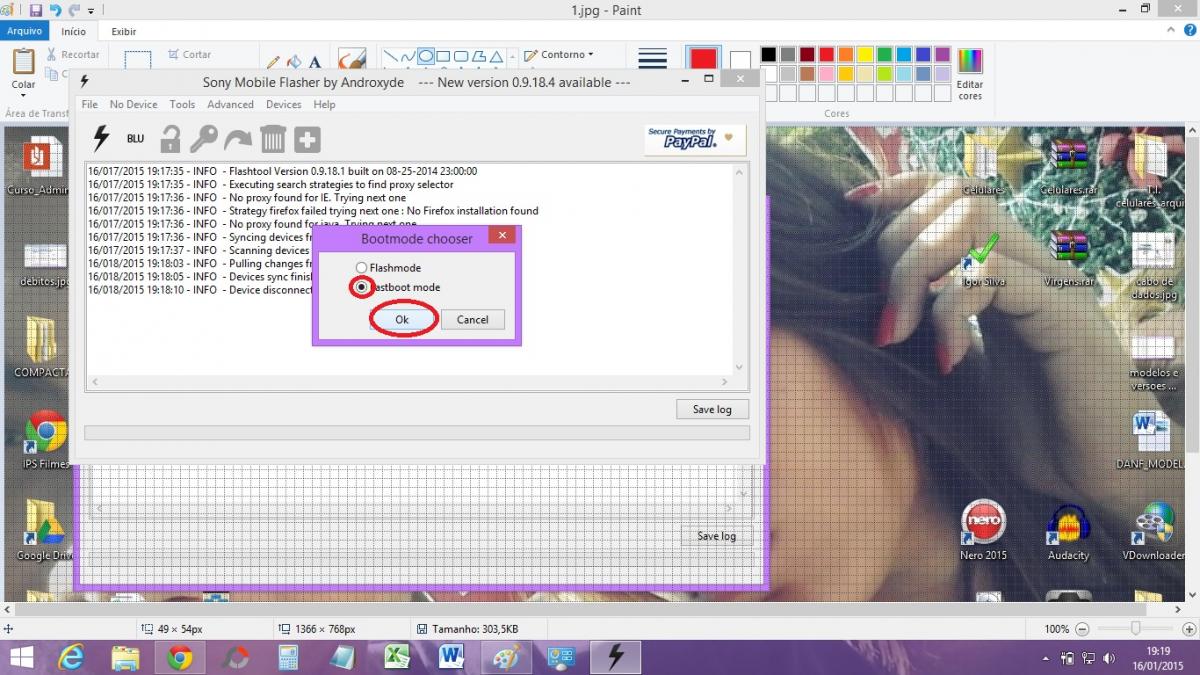Choose the yellow color swatch in Paint
1200x675 pixels.
click(864, 54)
